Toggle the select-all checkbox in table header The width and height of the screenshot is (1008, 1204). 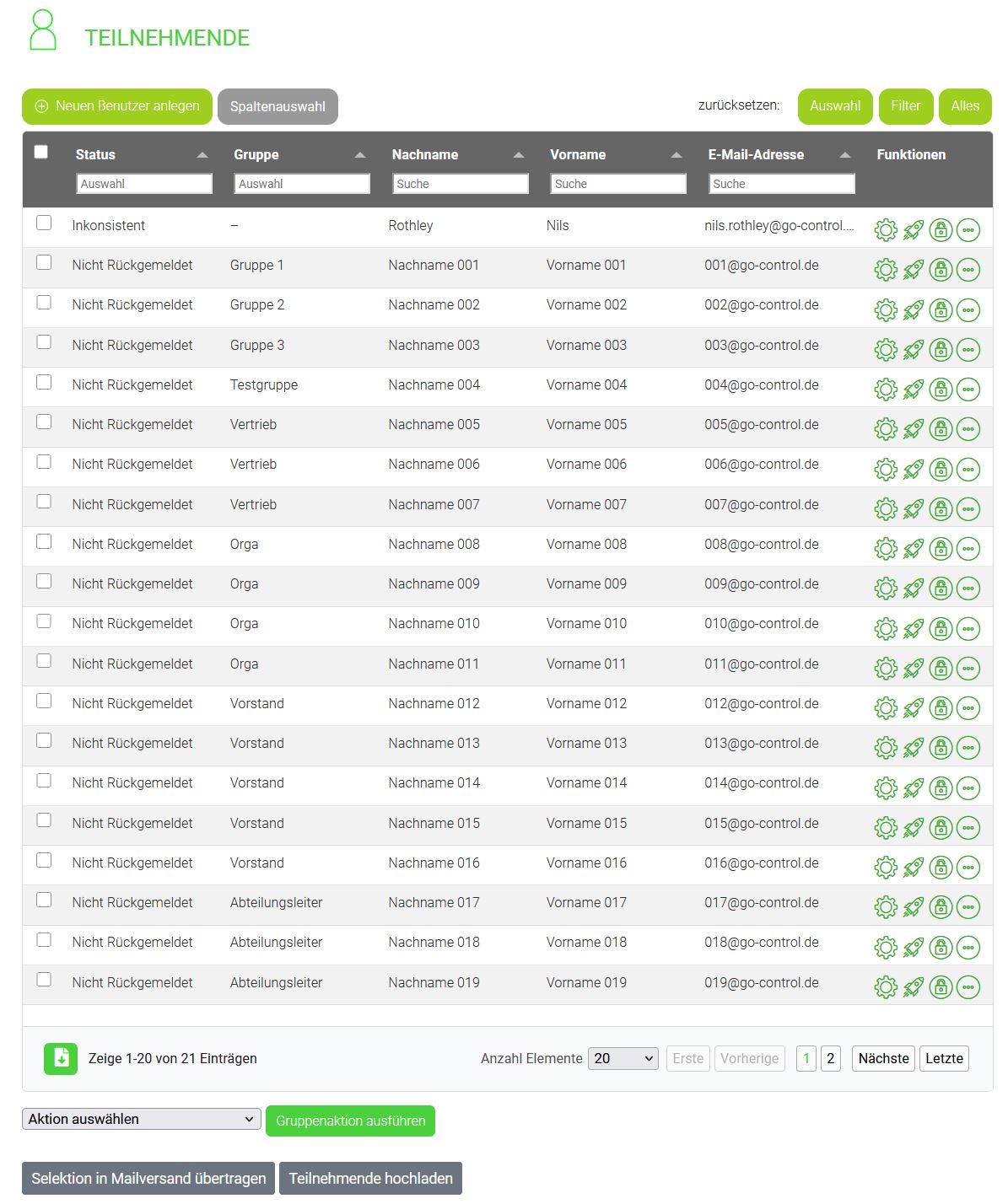click(41, 153)
